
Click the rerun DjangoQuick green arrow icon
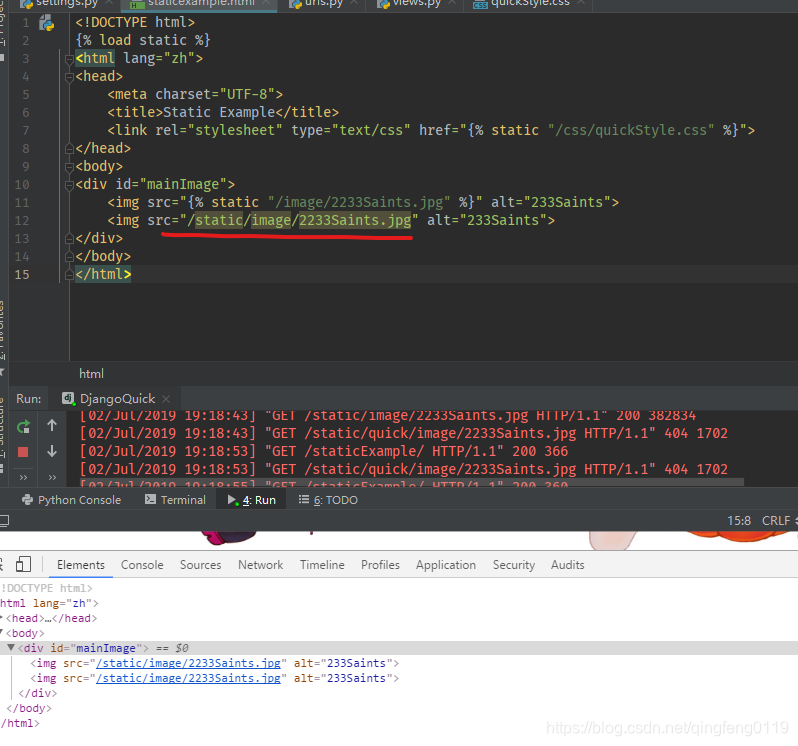(x=23, y=427)
